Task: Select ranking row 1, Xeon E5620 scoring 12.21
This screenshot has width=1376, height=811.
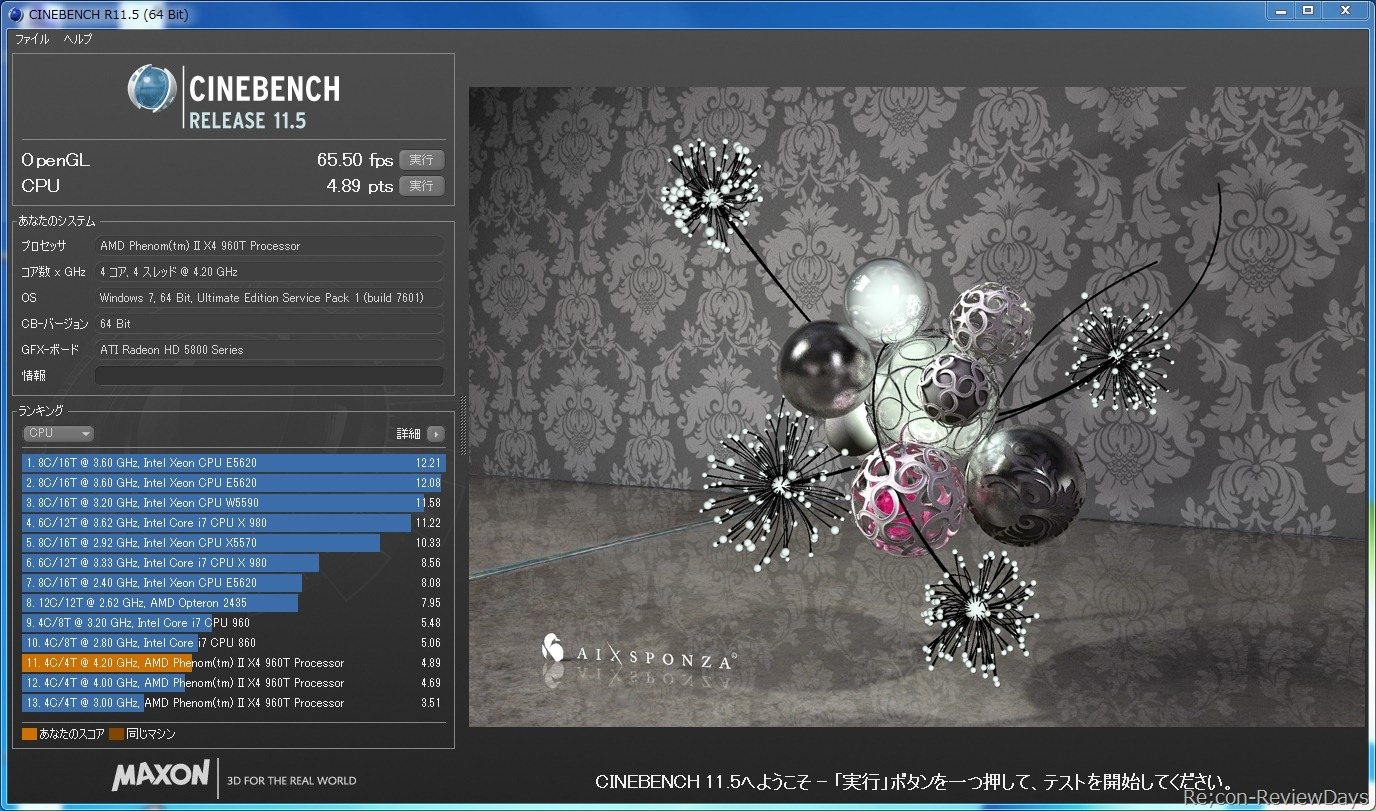Action: click(233, 463)
